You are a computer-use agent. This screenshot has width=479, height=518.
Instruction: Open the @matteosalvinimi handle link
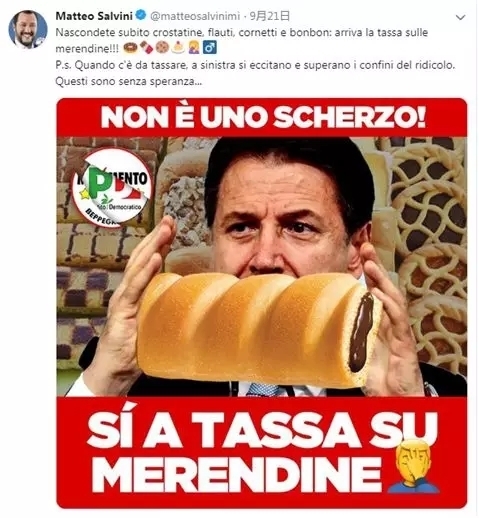coord(195,16)
